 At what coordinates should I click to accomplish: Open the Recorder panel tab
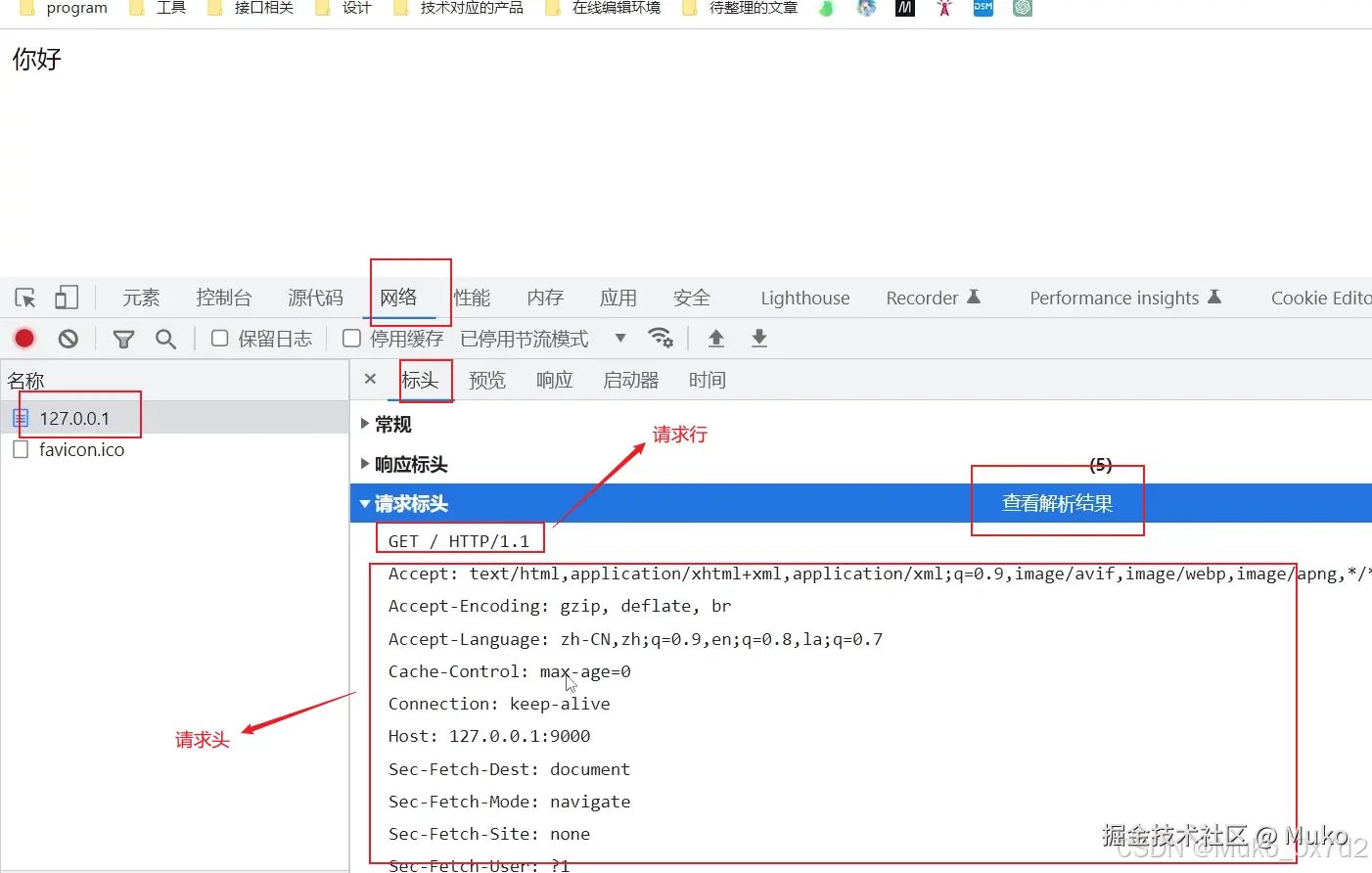point(933,298)
